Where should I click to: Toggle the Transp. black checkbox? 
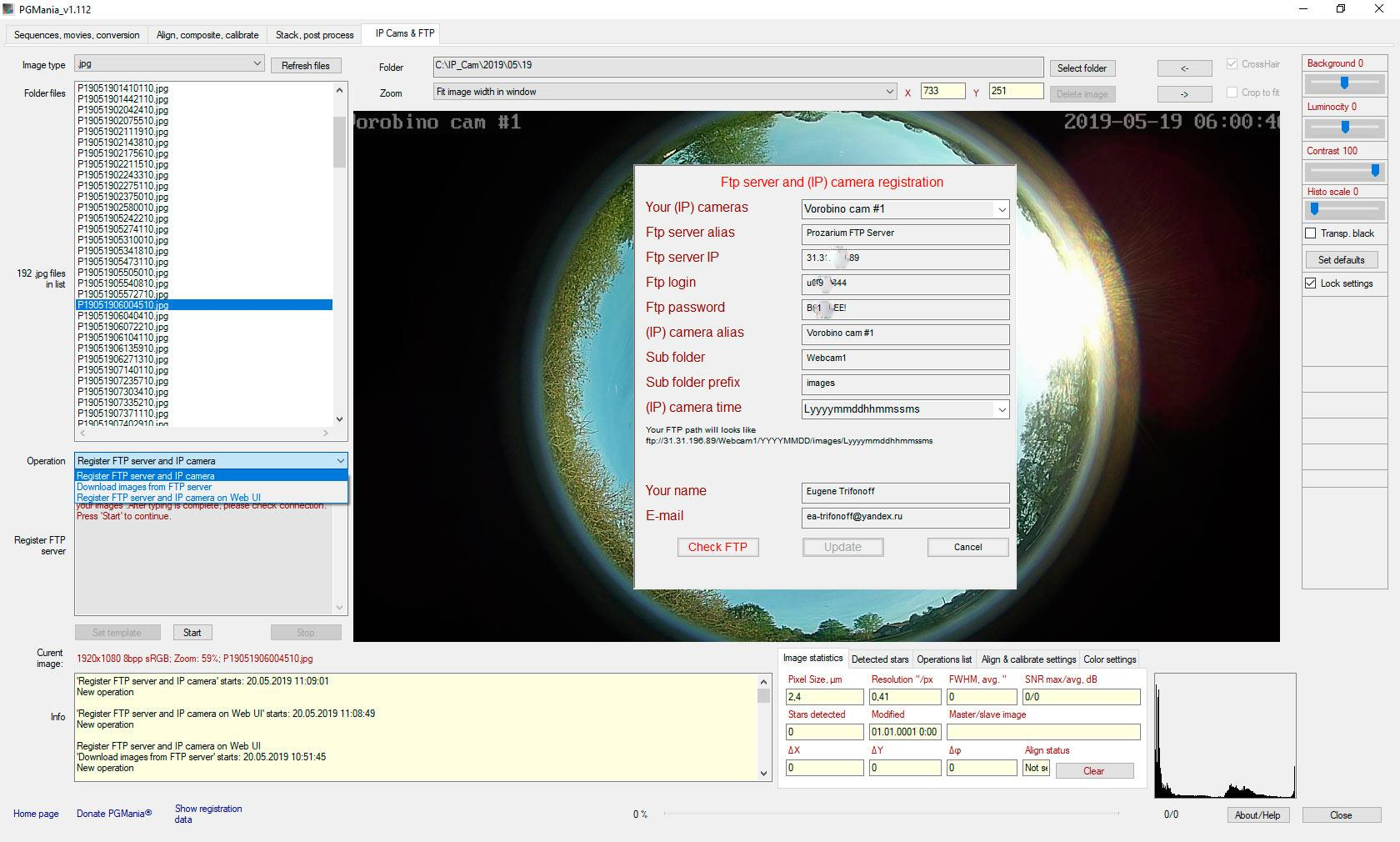tap(1311, 233)
